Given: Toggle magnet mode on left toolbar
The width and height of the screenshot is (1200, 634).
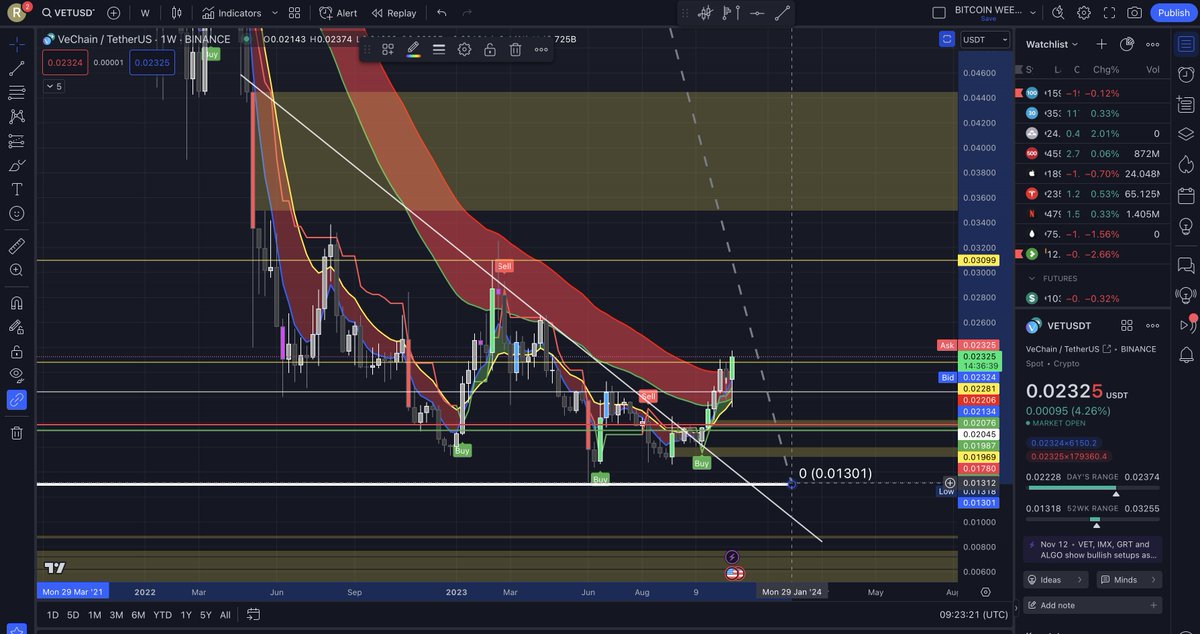Looking at the screenshot, I should 17,303.
